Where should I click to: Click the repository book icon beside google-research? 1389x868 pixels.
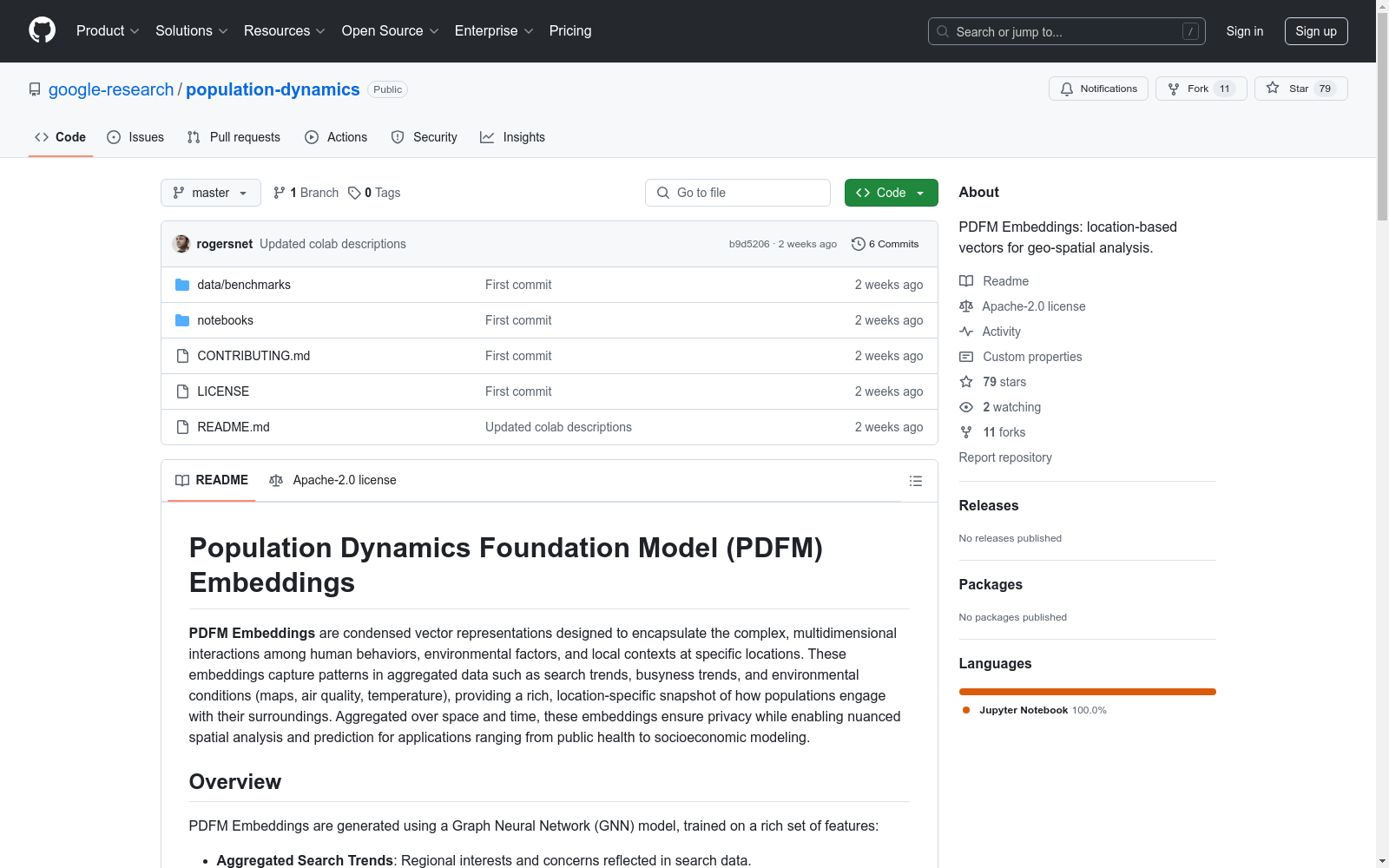[x=35, y=89]
